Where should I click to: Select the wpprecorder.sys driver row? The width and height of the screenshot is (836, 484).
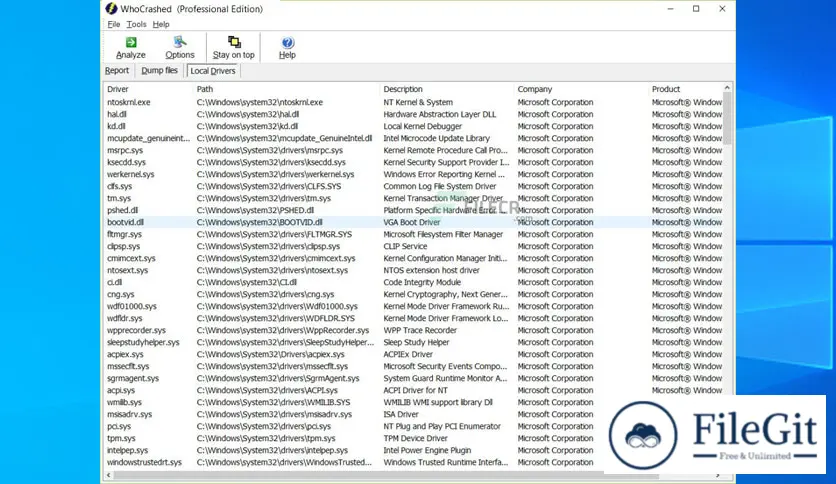pyautogui.click(x=413, y=330)
